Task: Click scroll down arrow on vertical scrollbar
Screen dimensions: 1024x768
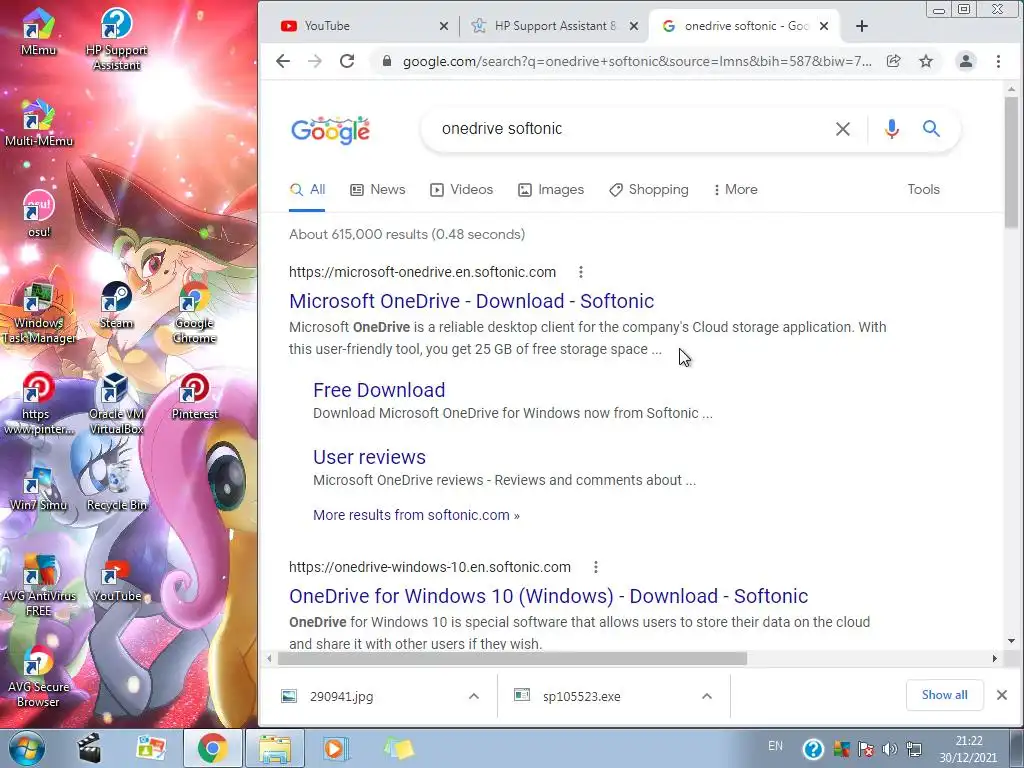Action: point(1011,641)
